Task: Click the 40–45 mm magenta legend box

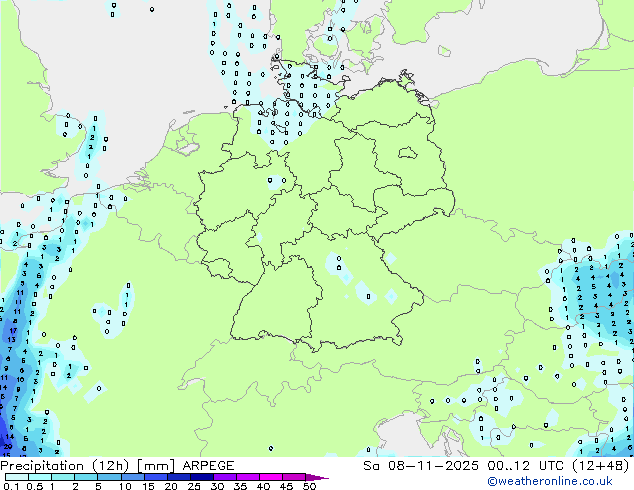Action: click(x=271, y=477)
